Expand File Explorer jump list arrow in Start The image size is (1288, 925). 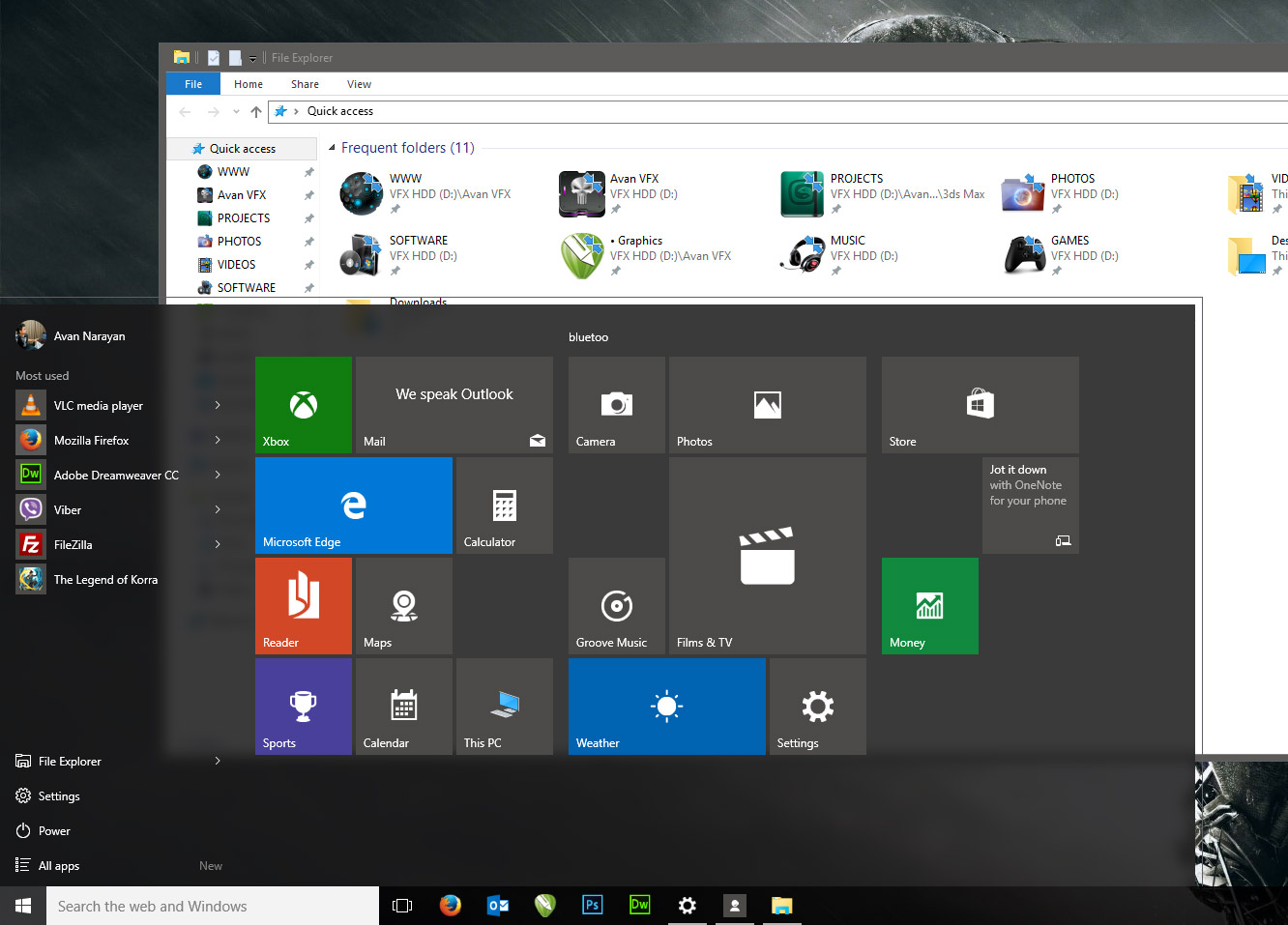218,761
